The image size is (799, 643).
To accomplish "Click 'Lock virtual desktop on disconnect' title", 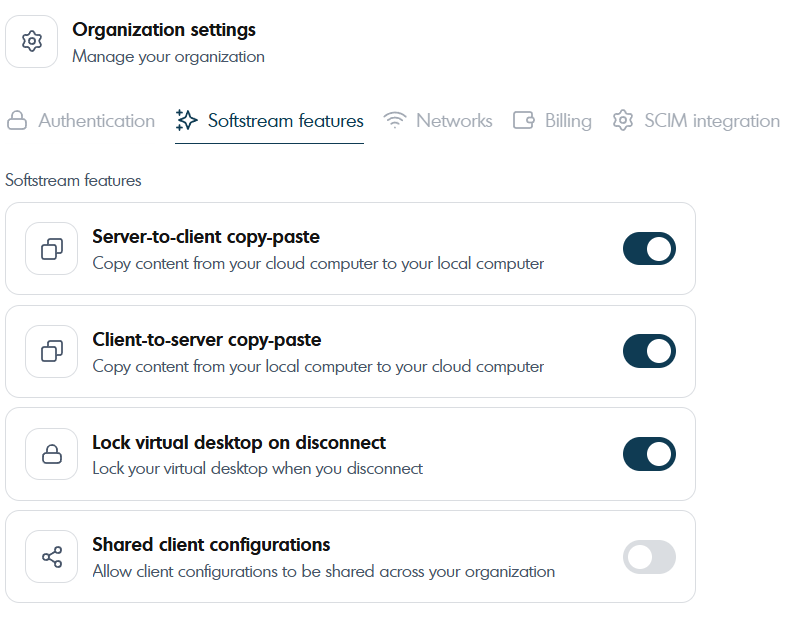I will [x=239, y=442].
